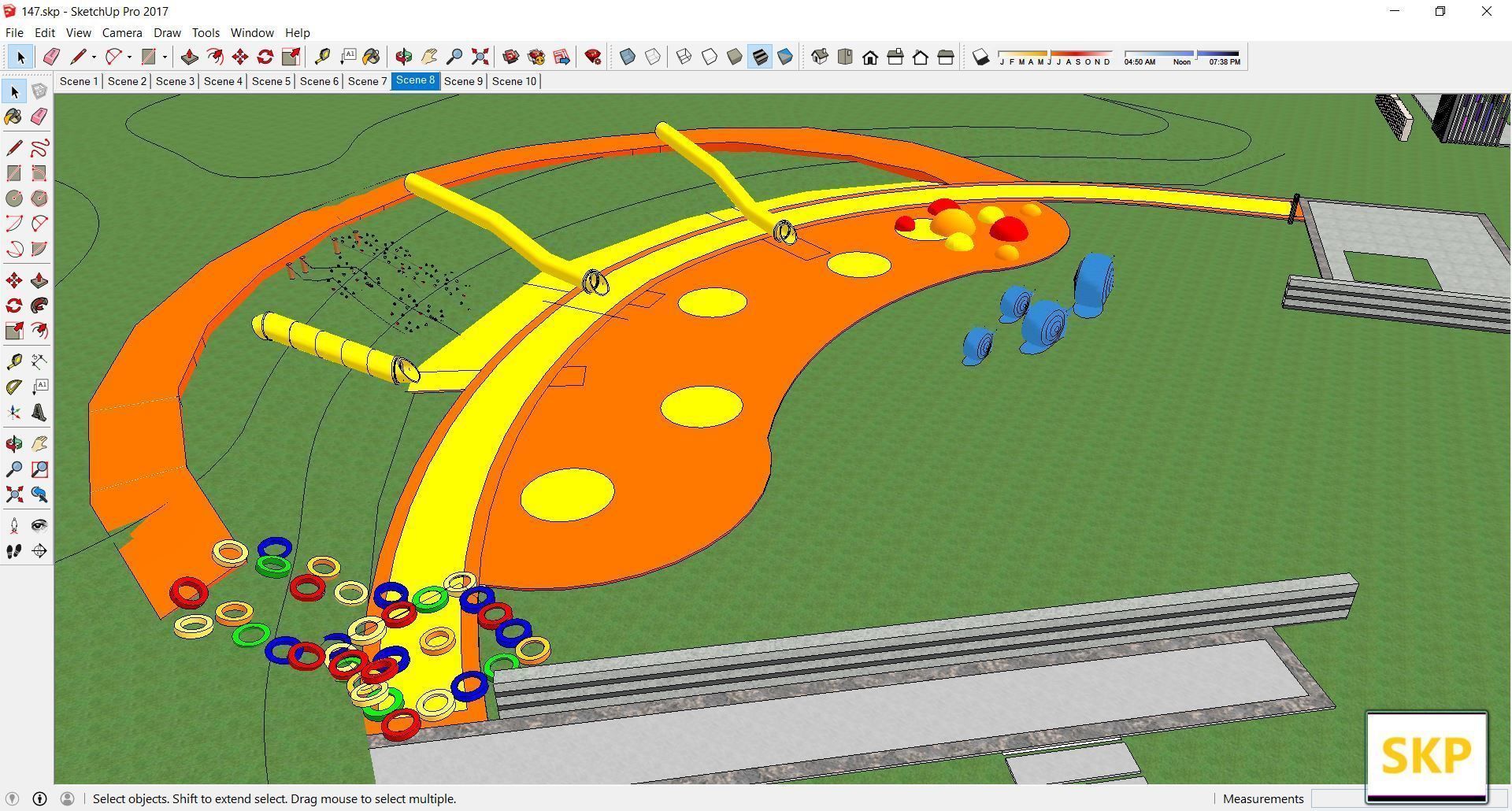Open the Window menu
The width and height of the screenshot is (1512, 811).
tap(252, 32)
